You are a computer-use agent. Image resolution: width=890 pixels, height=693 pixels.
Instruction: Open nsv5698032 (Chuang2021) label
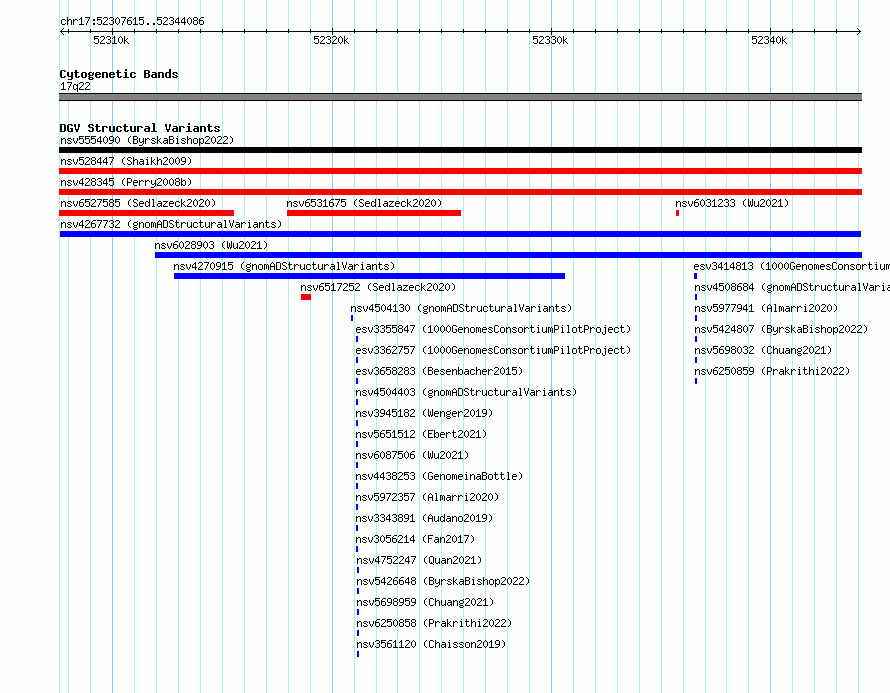(763, 350)
